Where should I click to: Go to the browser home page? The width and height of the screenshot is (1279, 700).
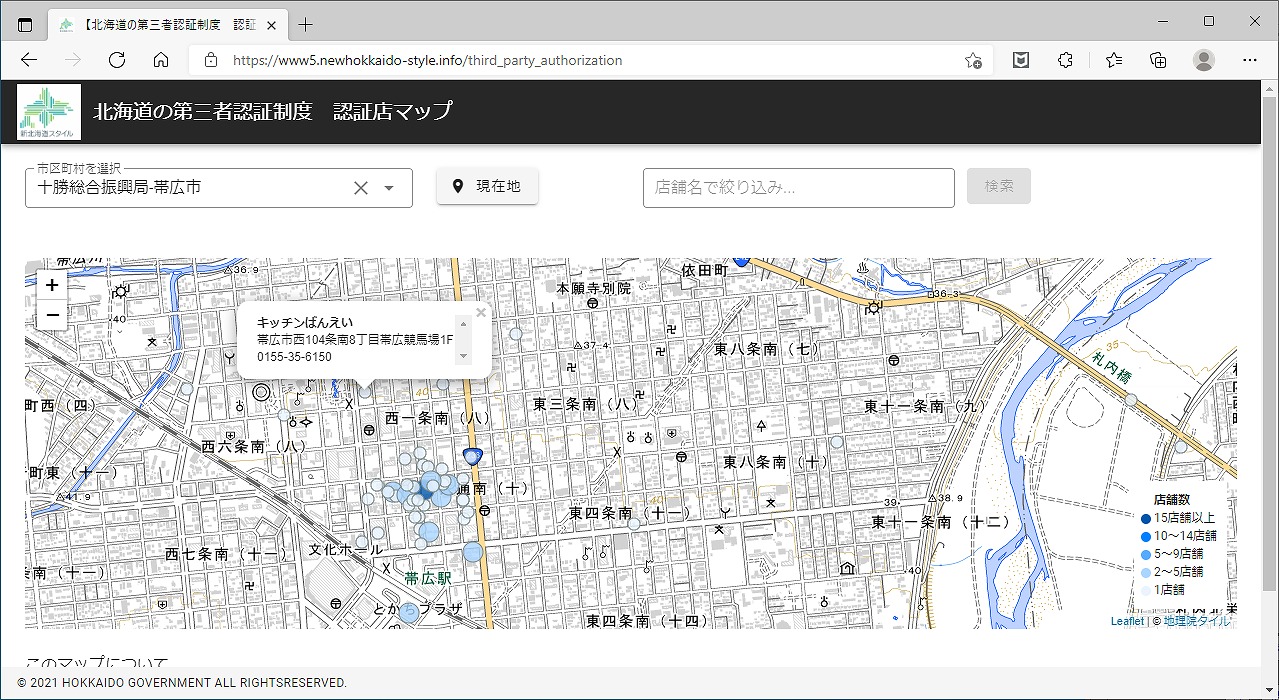(161, 60)
